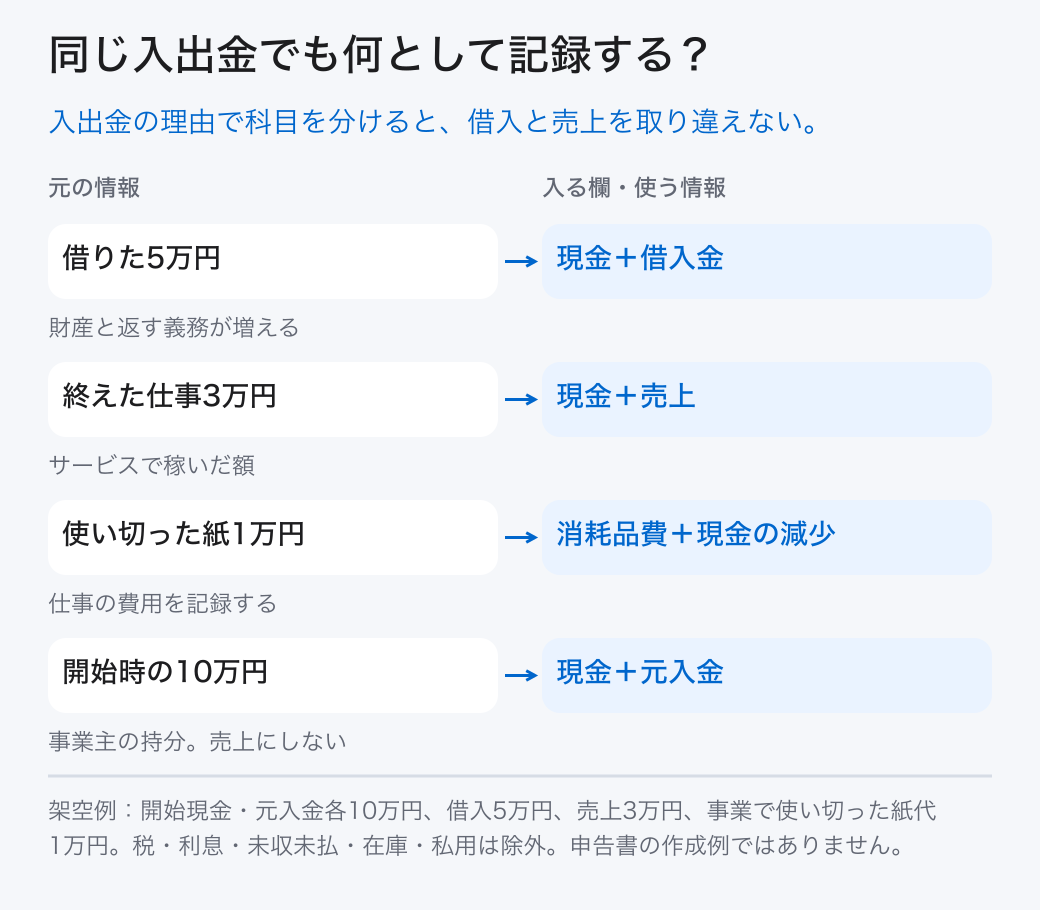Click the heading 同じ入出金でも何として記録する？
Image resolution: width=1040 pixels, height=910 pixels.
pyautogui.click(x=379, y=54)
